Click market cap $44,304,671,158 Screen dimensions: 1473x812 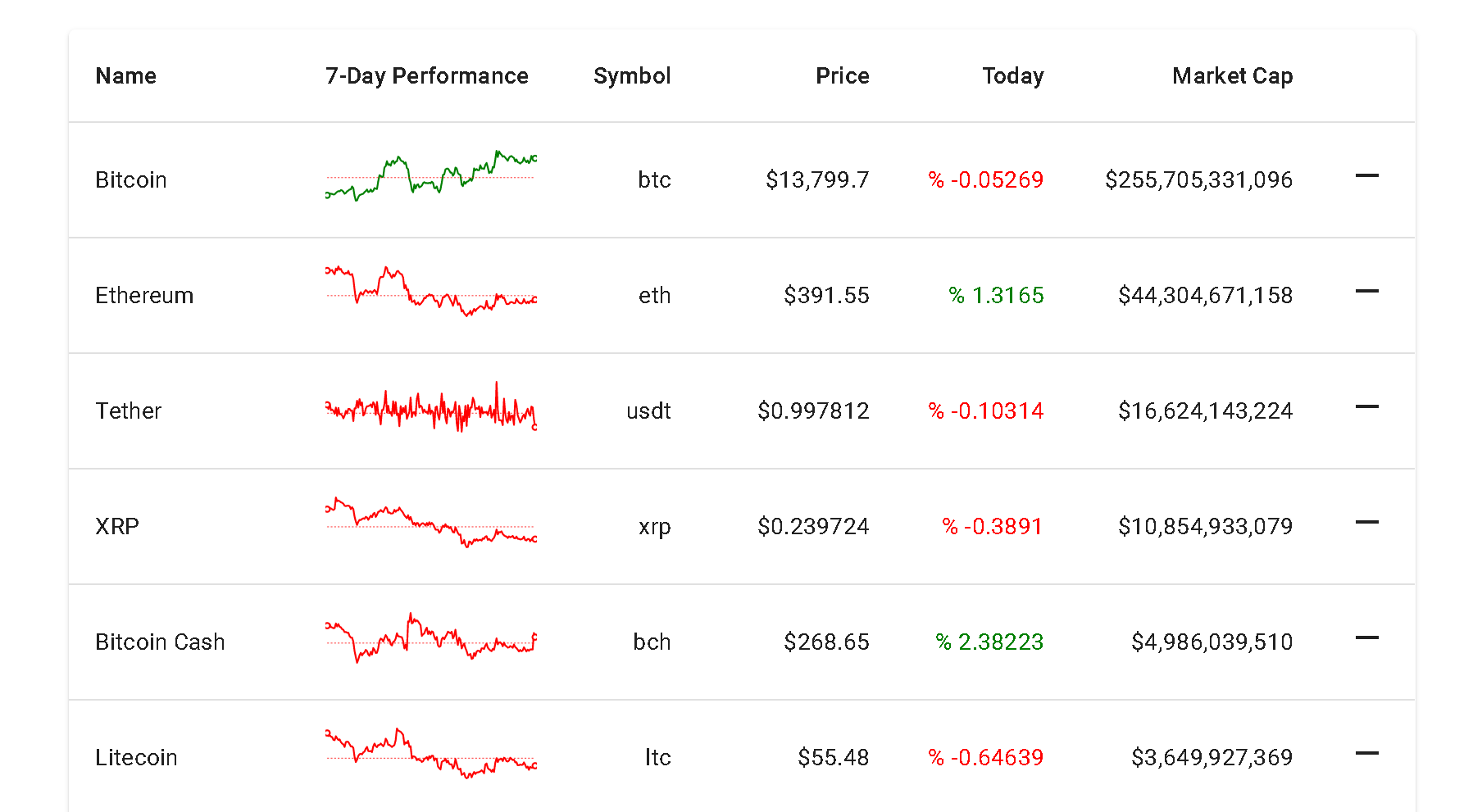coord(1206,296)
